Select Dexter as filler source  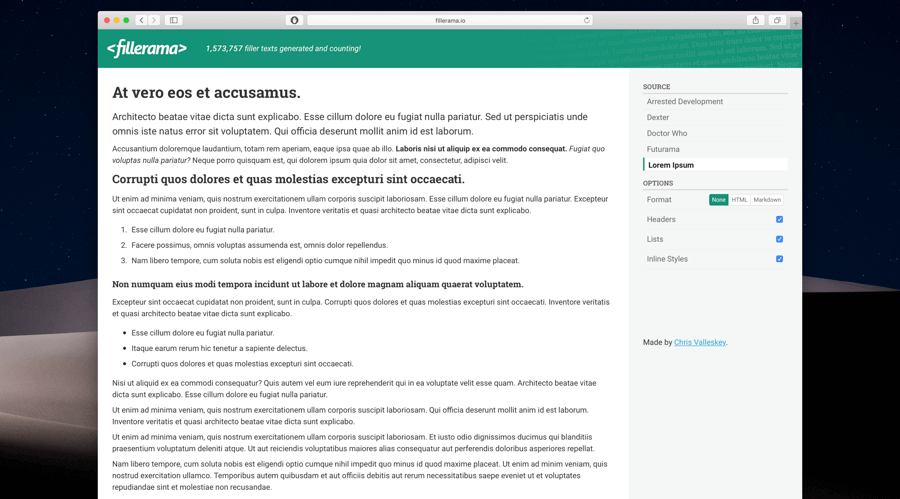715,117
